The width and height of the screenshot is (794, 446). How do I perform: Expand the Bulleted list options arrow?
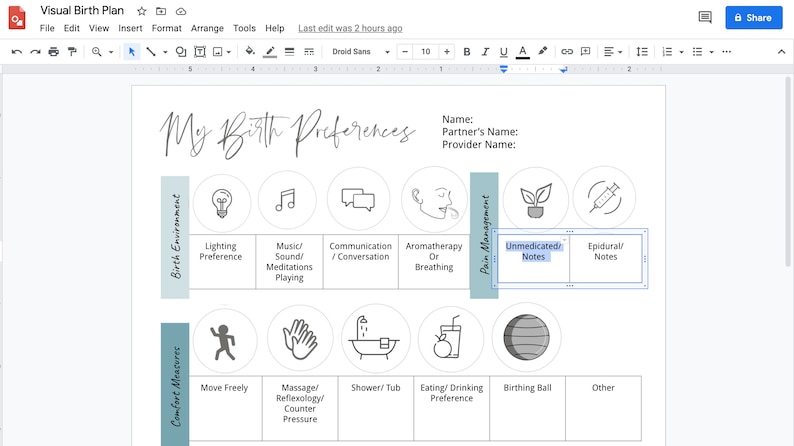tap(711, 52)
